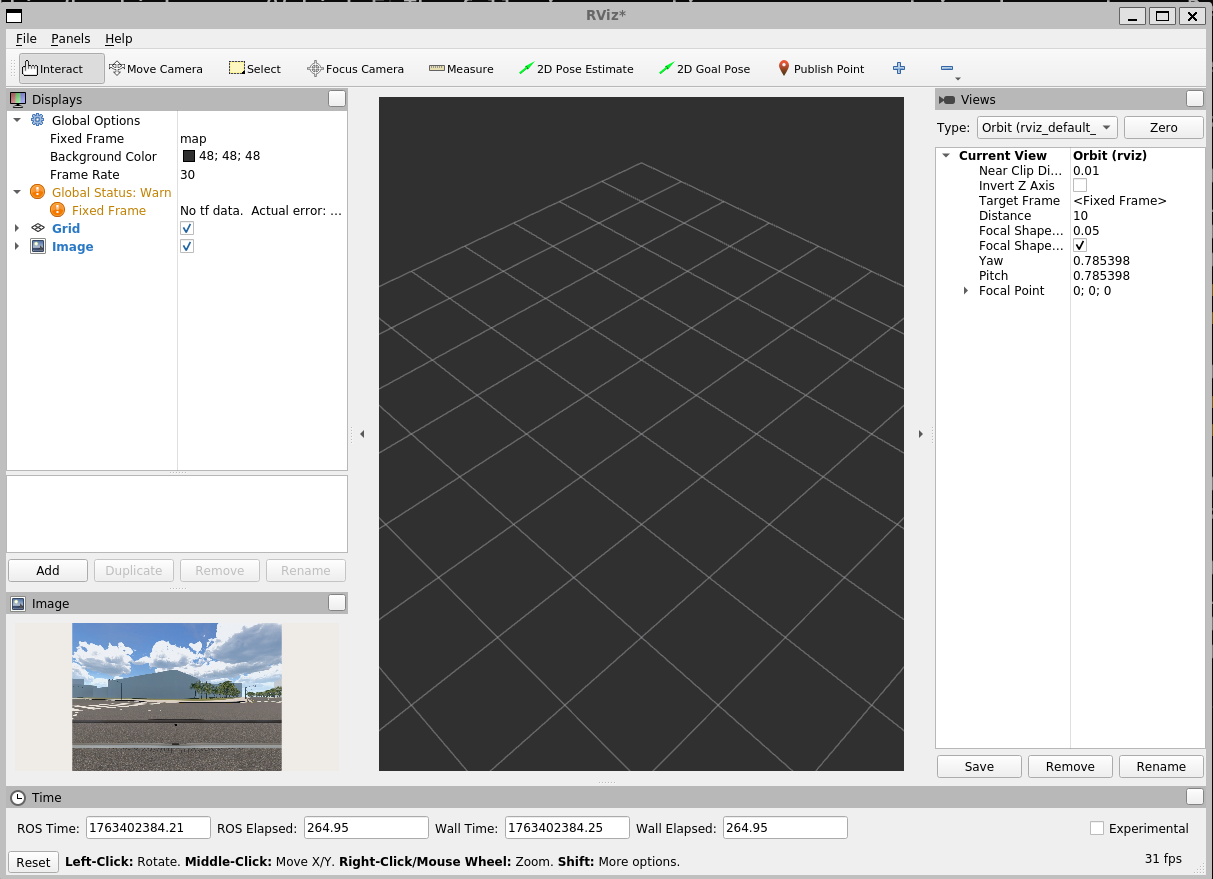Select the 2D Goal Pose tool

704,69
